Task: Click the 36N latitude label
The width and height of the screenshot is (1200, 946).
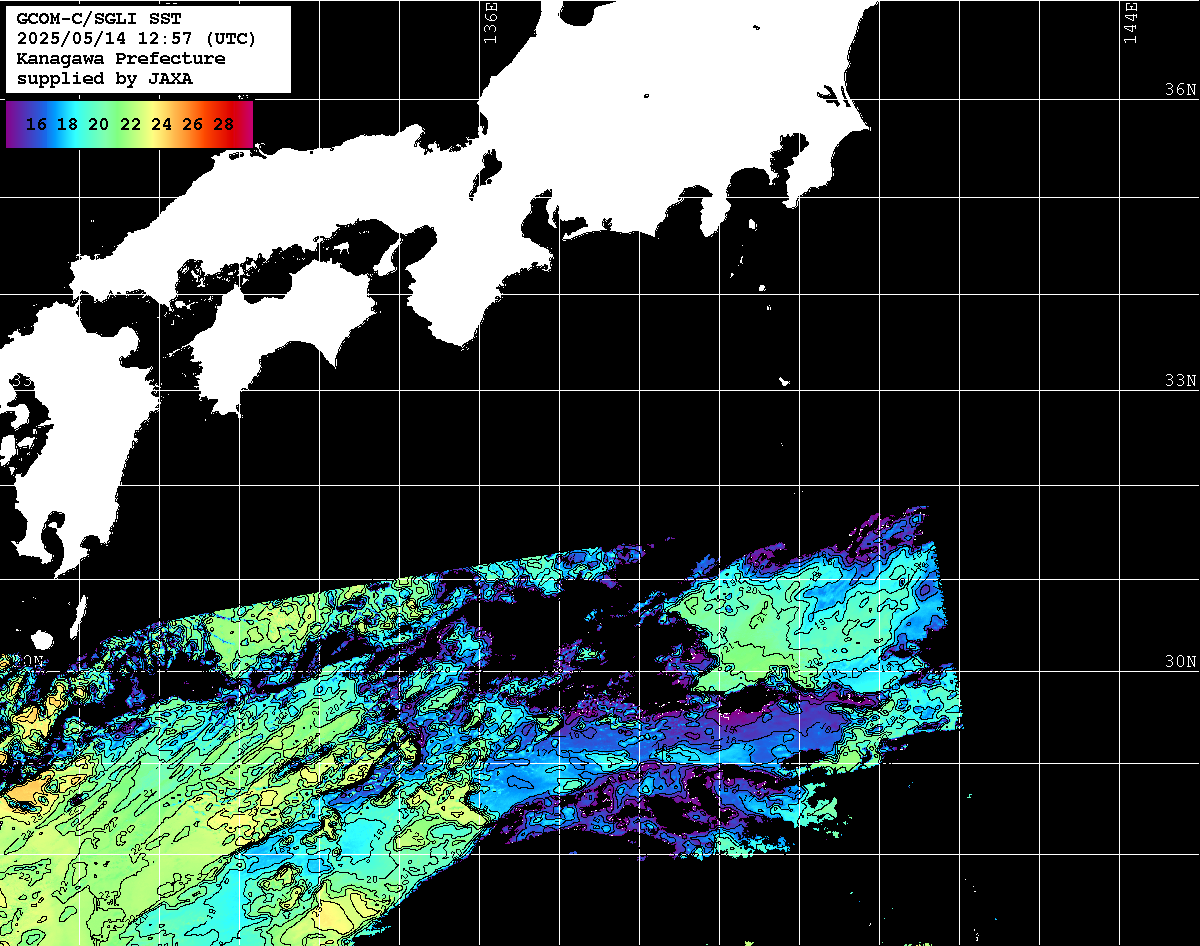Action: pos(1180,89)
